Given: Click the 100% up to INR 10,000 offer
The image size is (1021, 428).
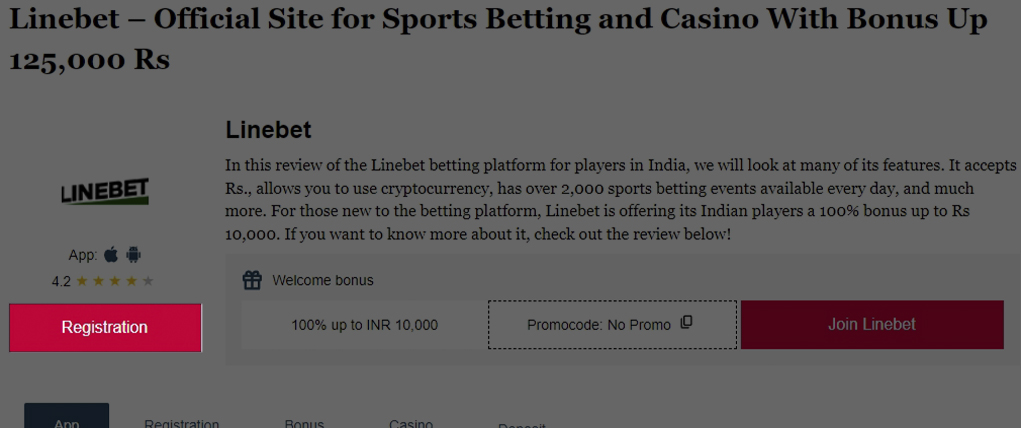Looking at the screenshot, I should [364, 325].
